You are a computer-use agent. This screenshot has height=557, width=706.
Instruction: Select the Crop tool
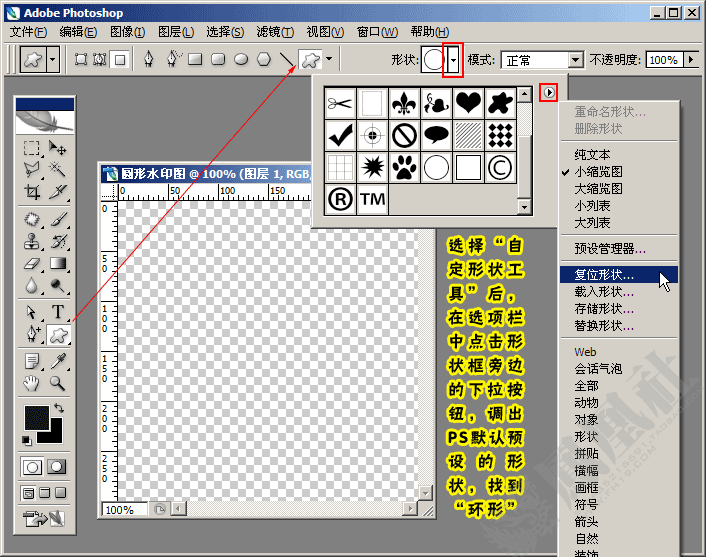(32, 191)
